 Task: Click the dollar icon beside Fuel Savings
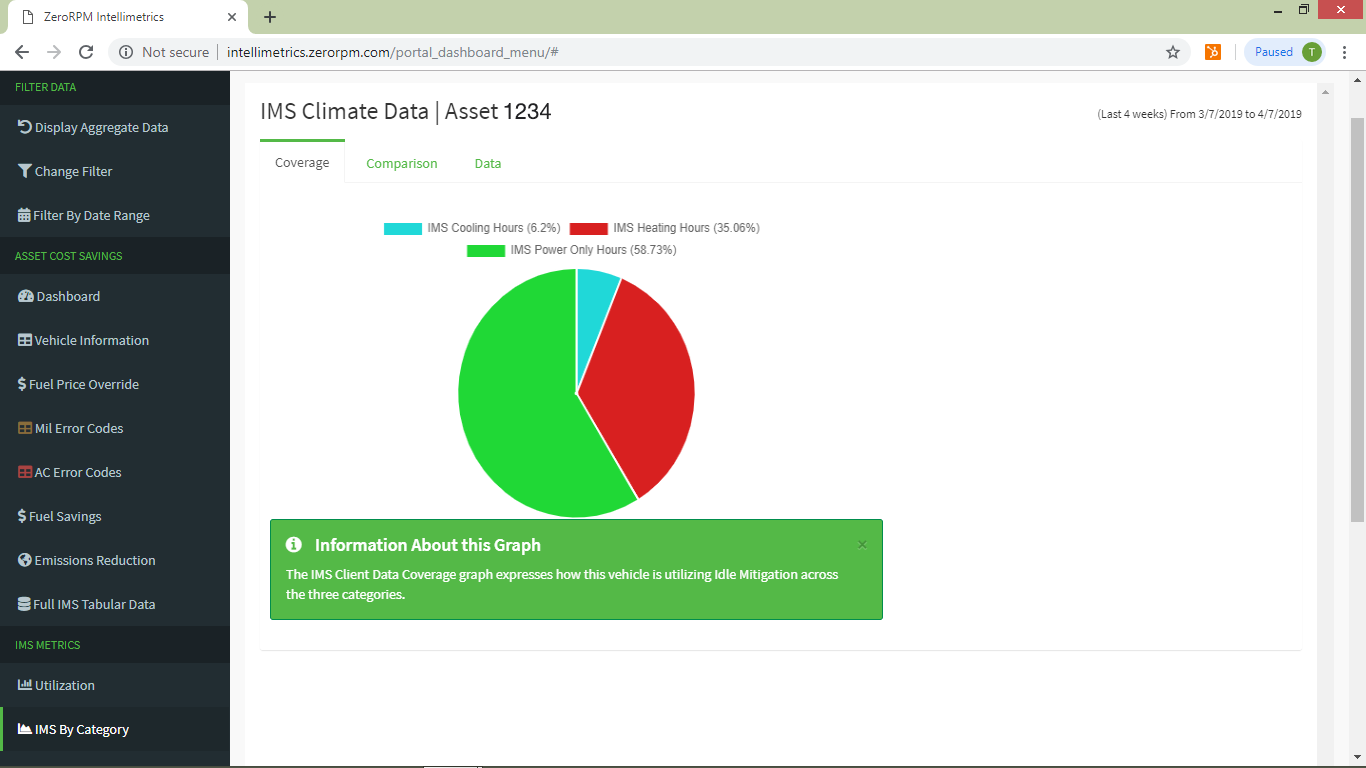[x=22, y=516]
